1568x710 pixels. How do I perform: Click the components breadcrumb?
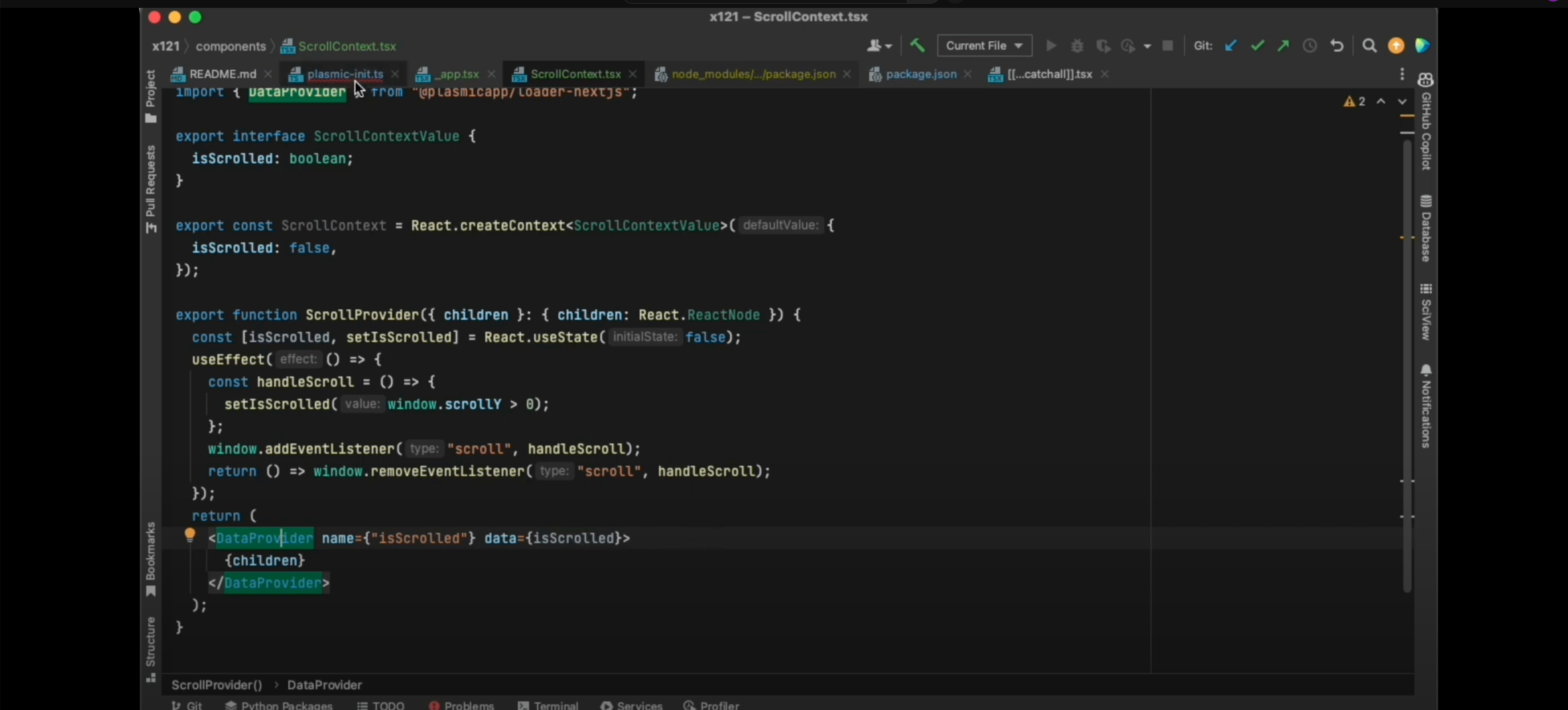click(231, 46)
